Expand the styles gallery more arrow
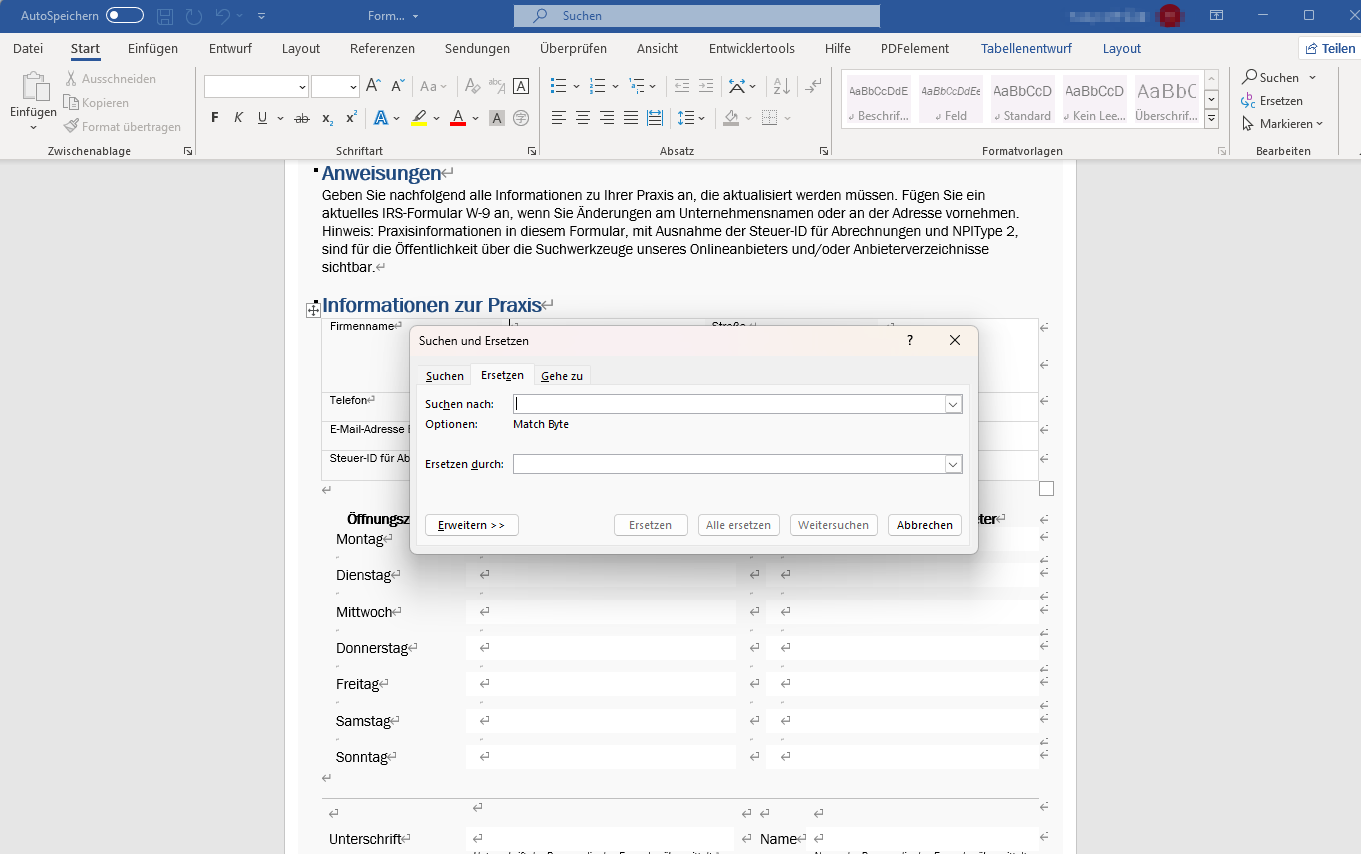The image size is (1361, 854). [1212, 118]
